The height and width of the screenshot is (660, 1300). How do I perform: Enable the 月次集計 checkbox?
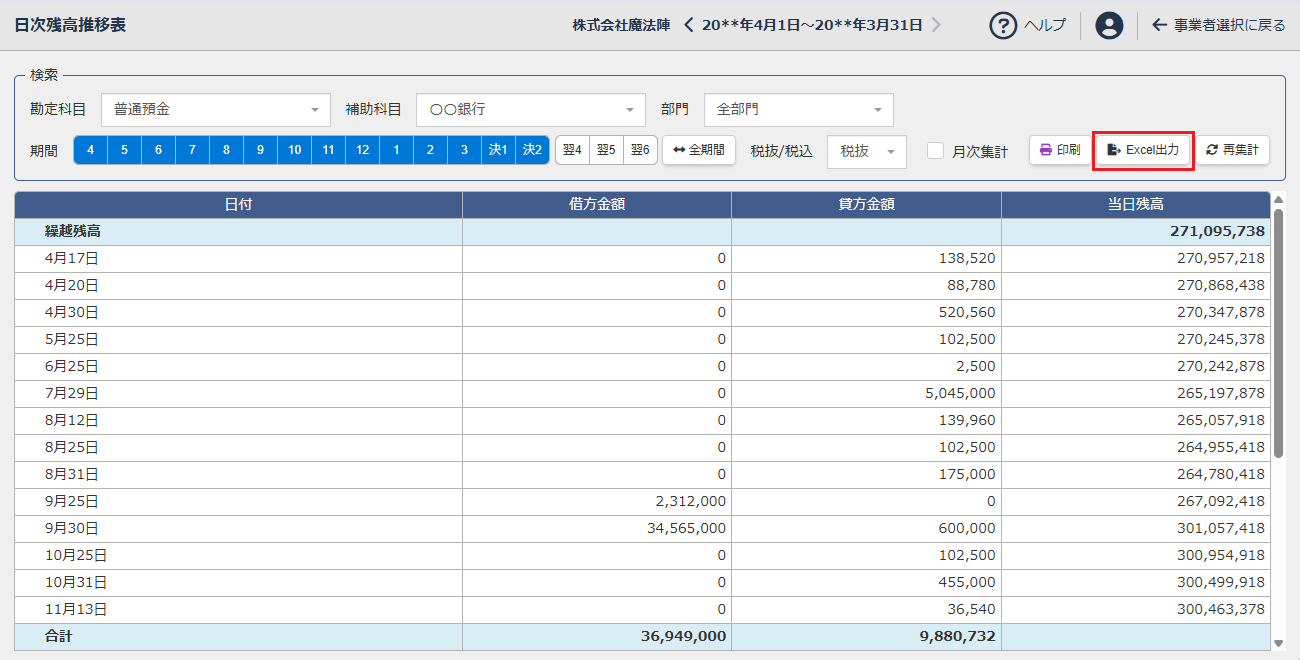point(936,151)
